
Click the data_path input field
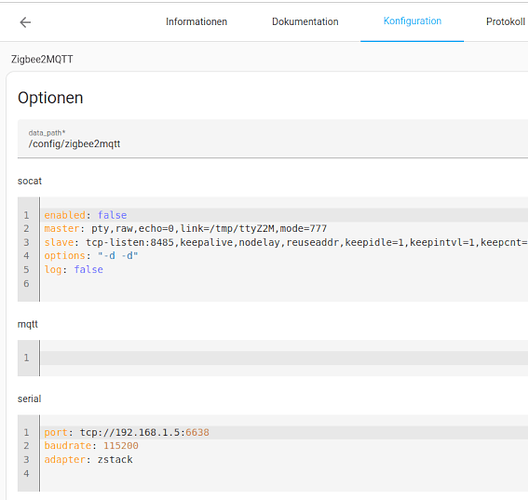tap(273, 138)
